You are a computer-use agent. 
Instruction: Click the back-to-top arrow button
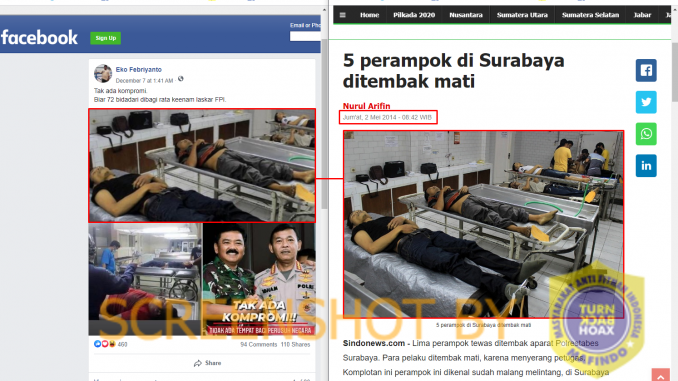(661, 375)
